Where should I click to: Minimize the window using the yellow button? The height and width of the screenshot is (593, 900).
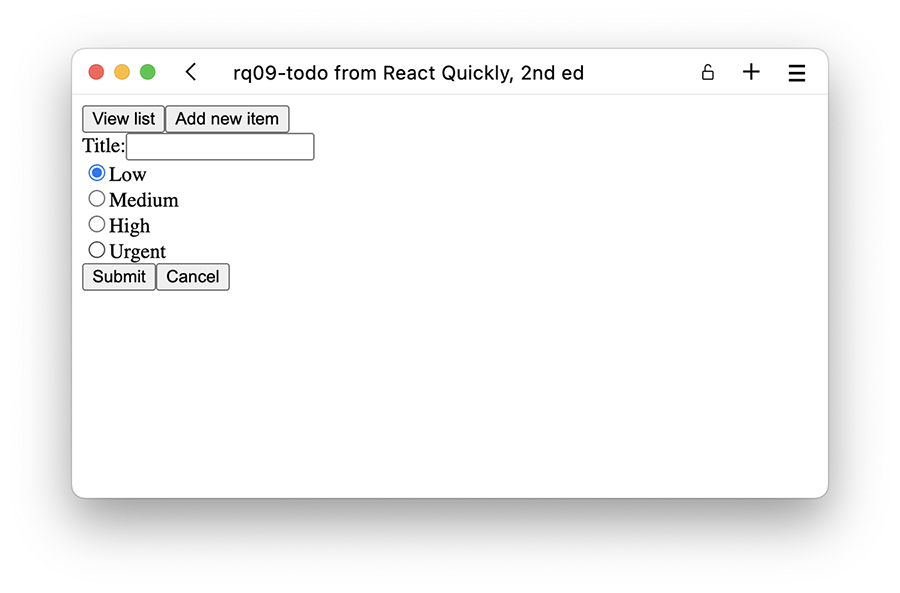[x=122, y=72]
